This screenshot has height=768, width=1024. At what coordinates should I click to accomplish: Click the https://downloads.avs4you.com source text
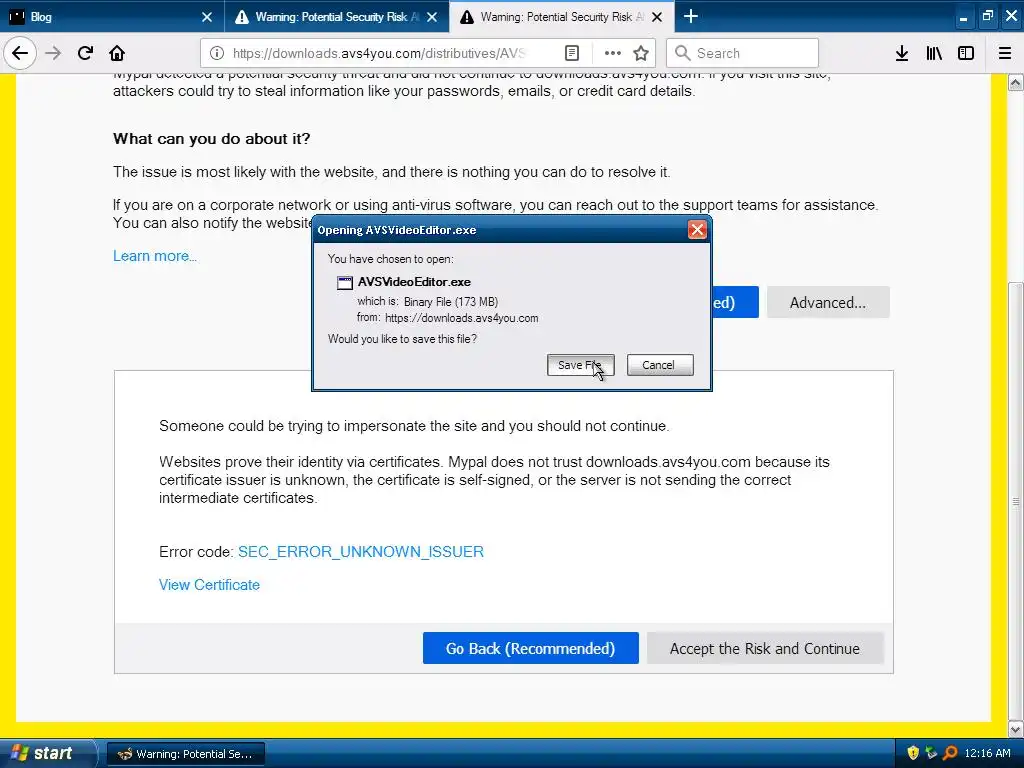tap(462, 318)
